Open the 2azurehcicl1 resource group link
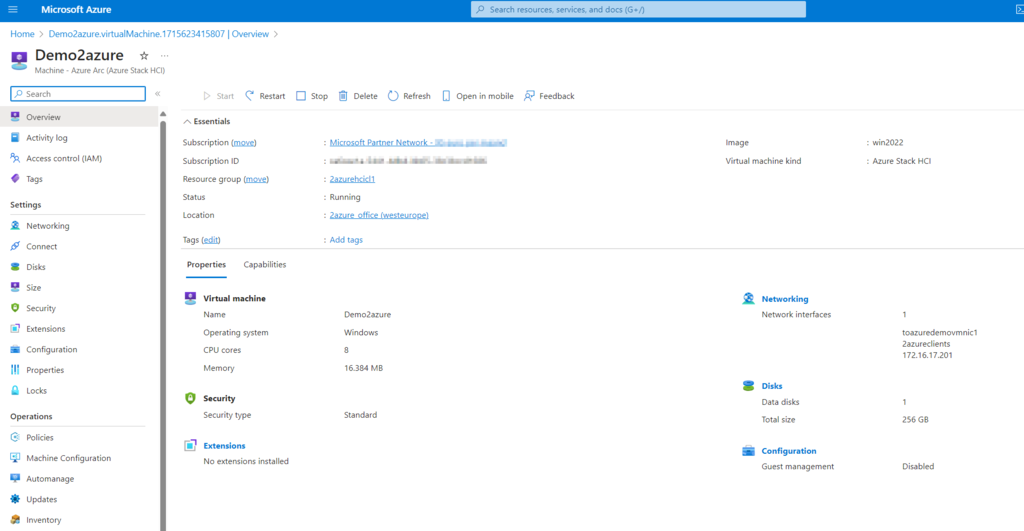 352,179
